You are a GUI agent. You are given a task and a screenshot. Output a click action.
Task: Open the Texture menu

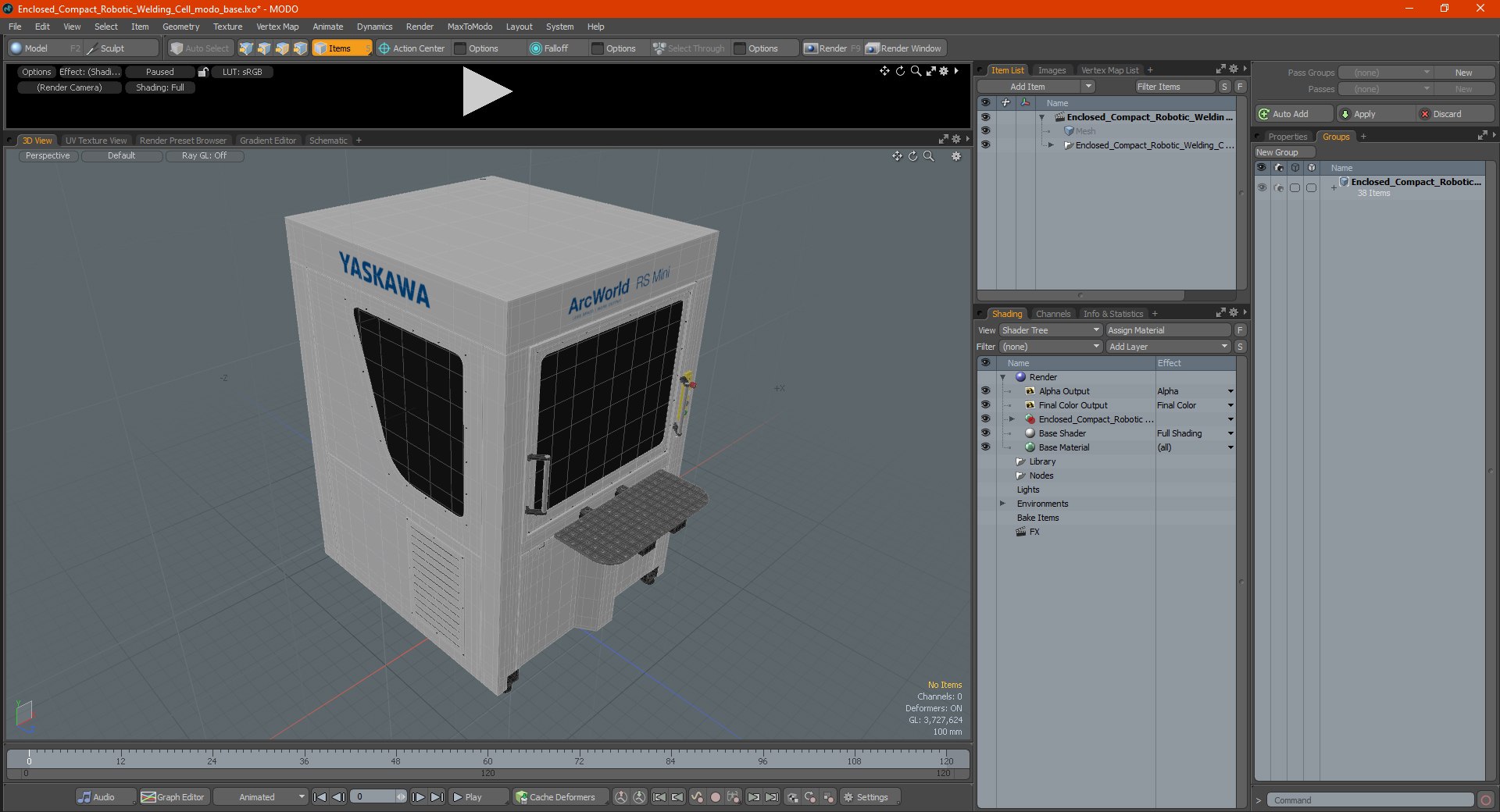tap(227, 27)
